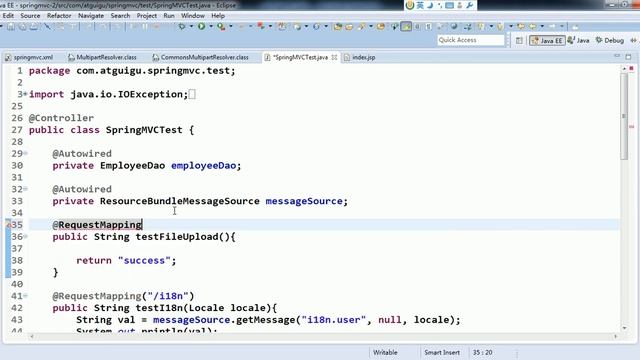Screen dimensions: 640x360
Task: Click cursor position 35 : 20 in status bar
Action: point(482,352)
